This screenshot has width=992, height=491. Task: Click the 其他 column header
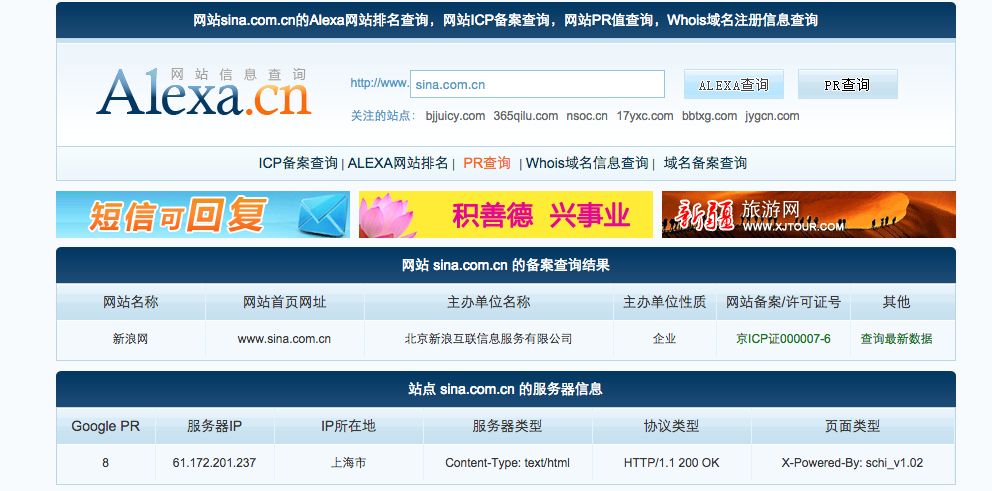click(x=896, y=302)
